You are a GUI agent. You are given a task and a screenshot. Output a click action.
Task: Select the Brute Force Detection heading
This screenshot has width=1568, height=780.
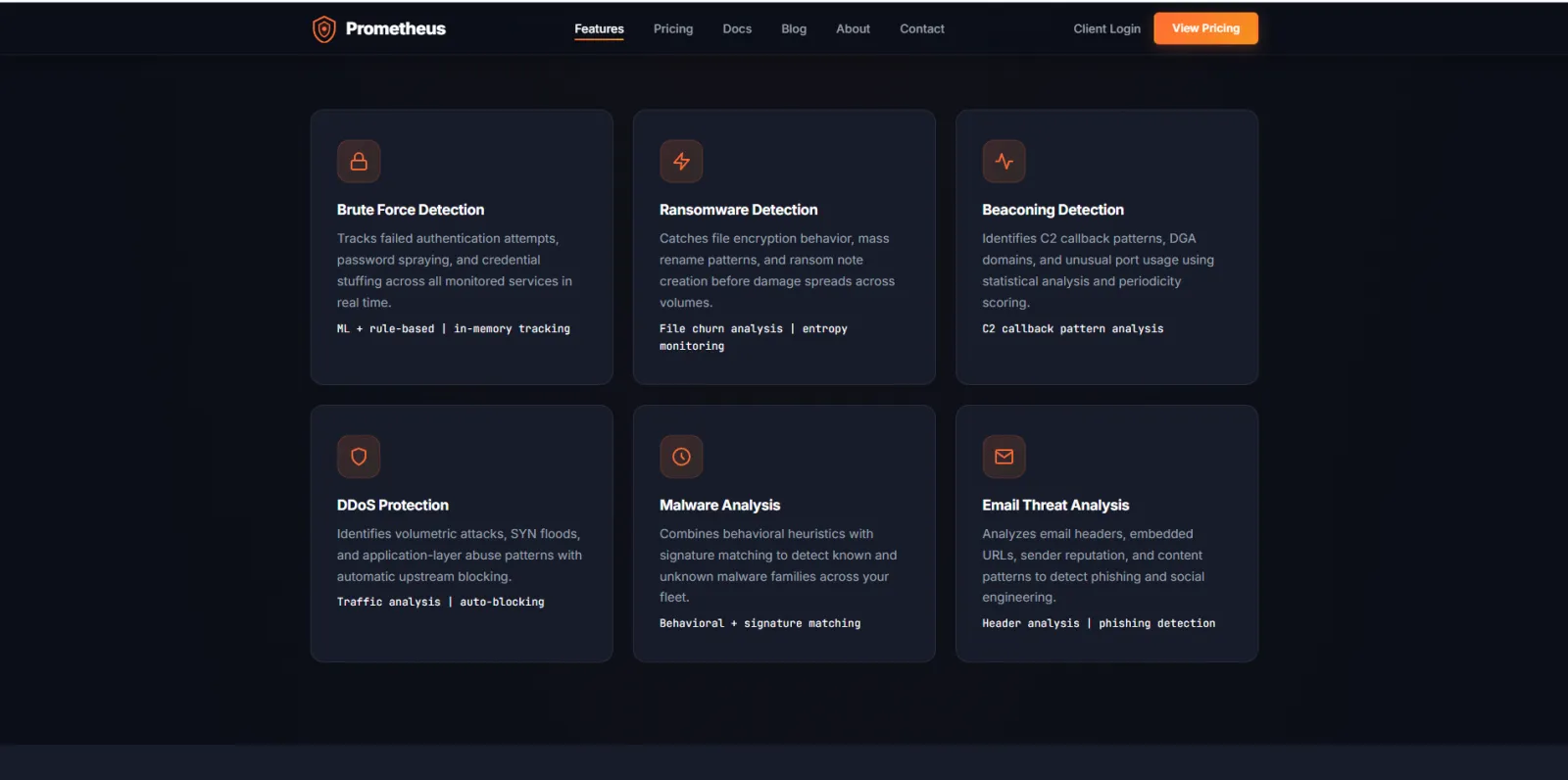click(x=411, y=210)
